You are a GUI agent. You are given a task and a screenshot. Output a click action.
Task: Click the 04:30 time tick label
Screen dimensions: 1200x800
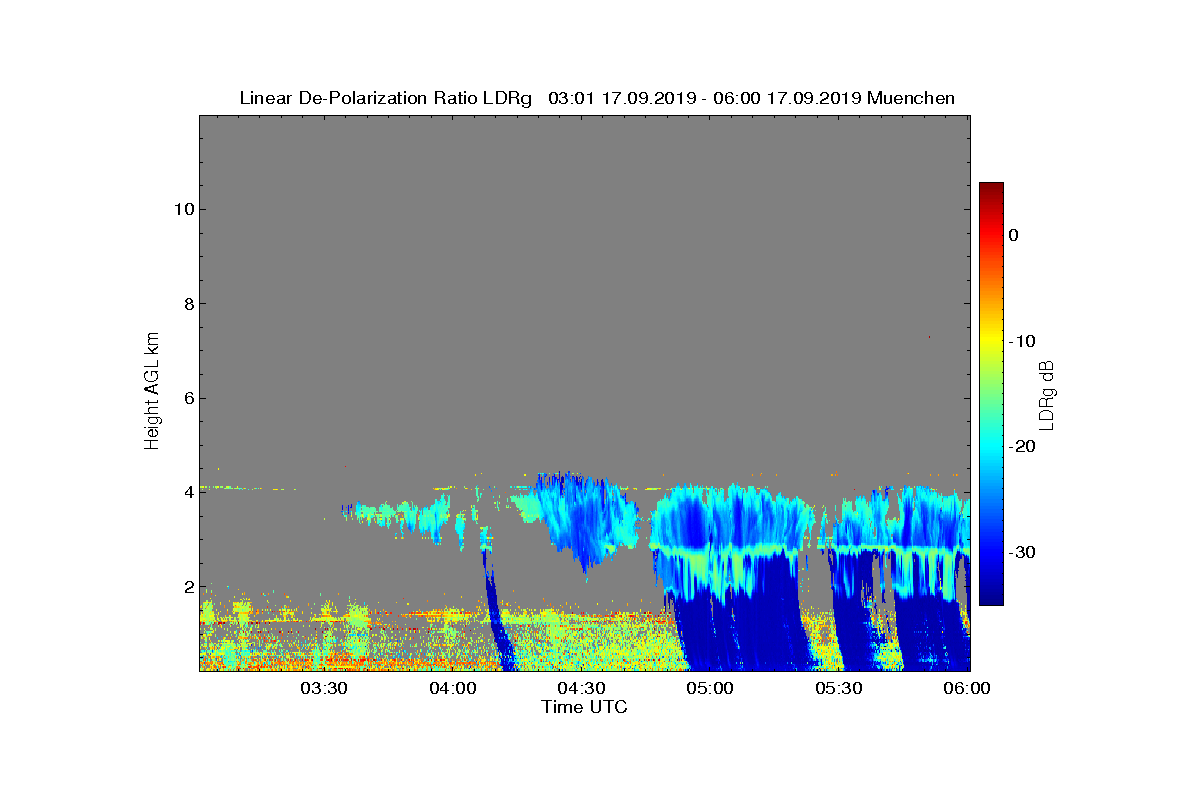click(581, 688)
